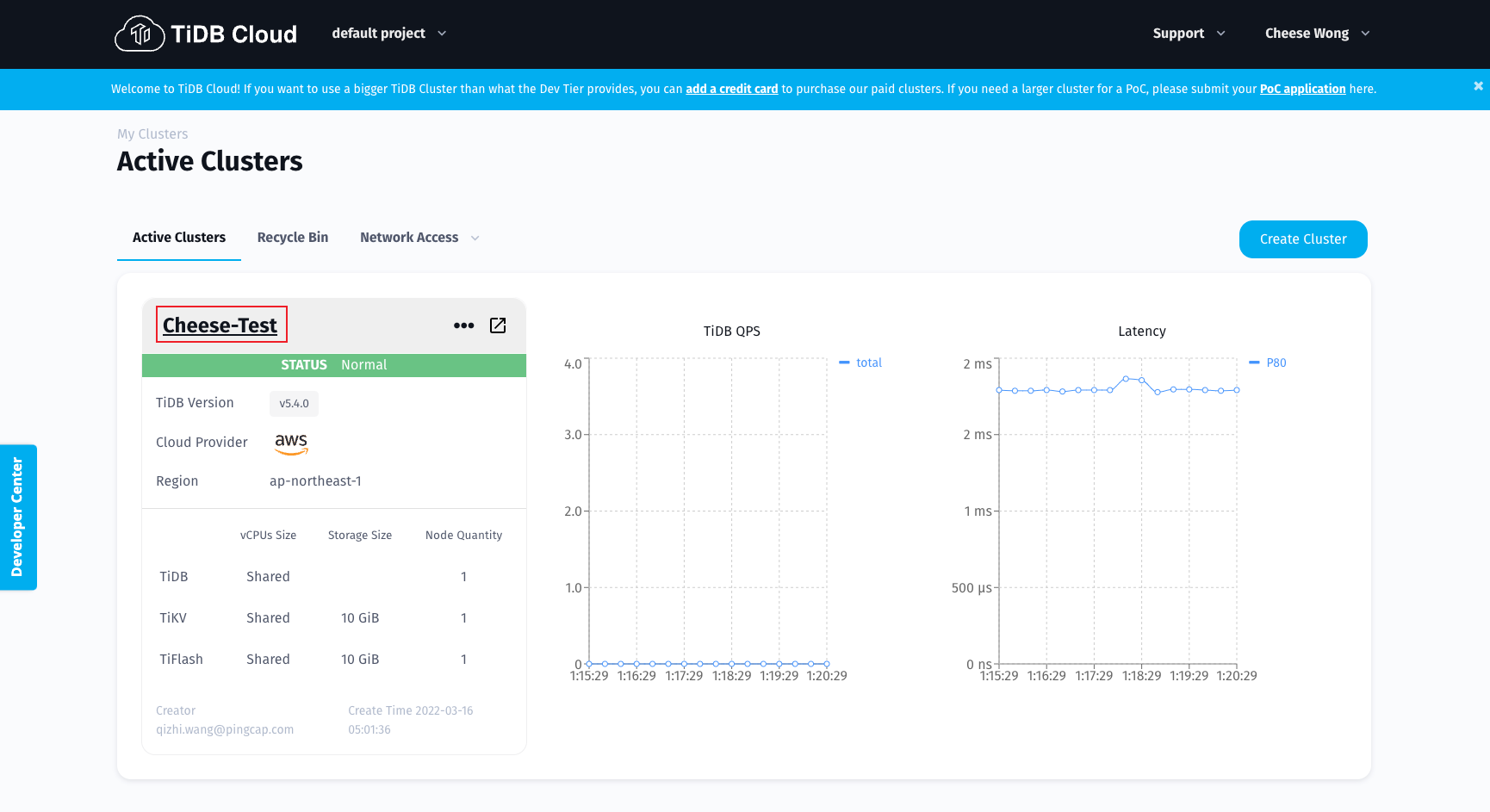Open Cheese-Test cluster in new window icon
Screen dimensions: 1490x812
pyautogui.click(x=498, y=325)
